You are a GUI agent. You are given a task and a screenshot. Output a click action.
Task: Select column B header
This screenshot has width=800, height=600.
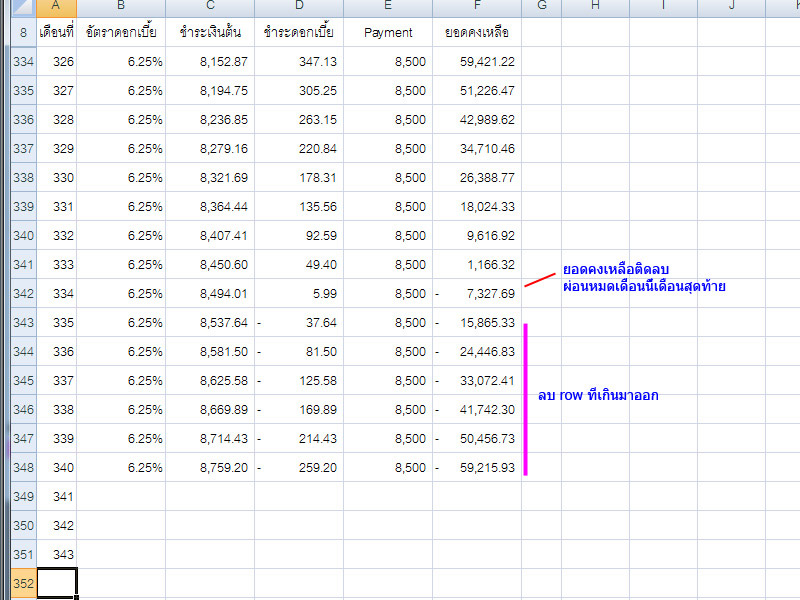[121, 8]
